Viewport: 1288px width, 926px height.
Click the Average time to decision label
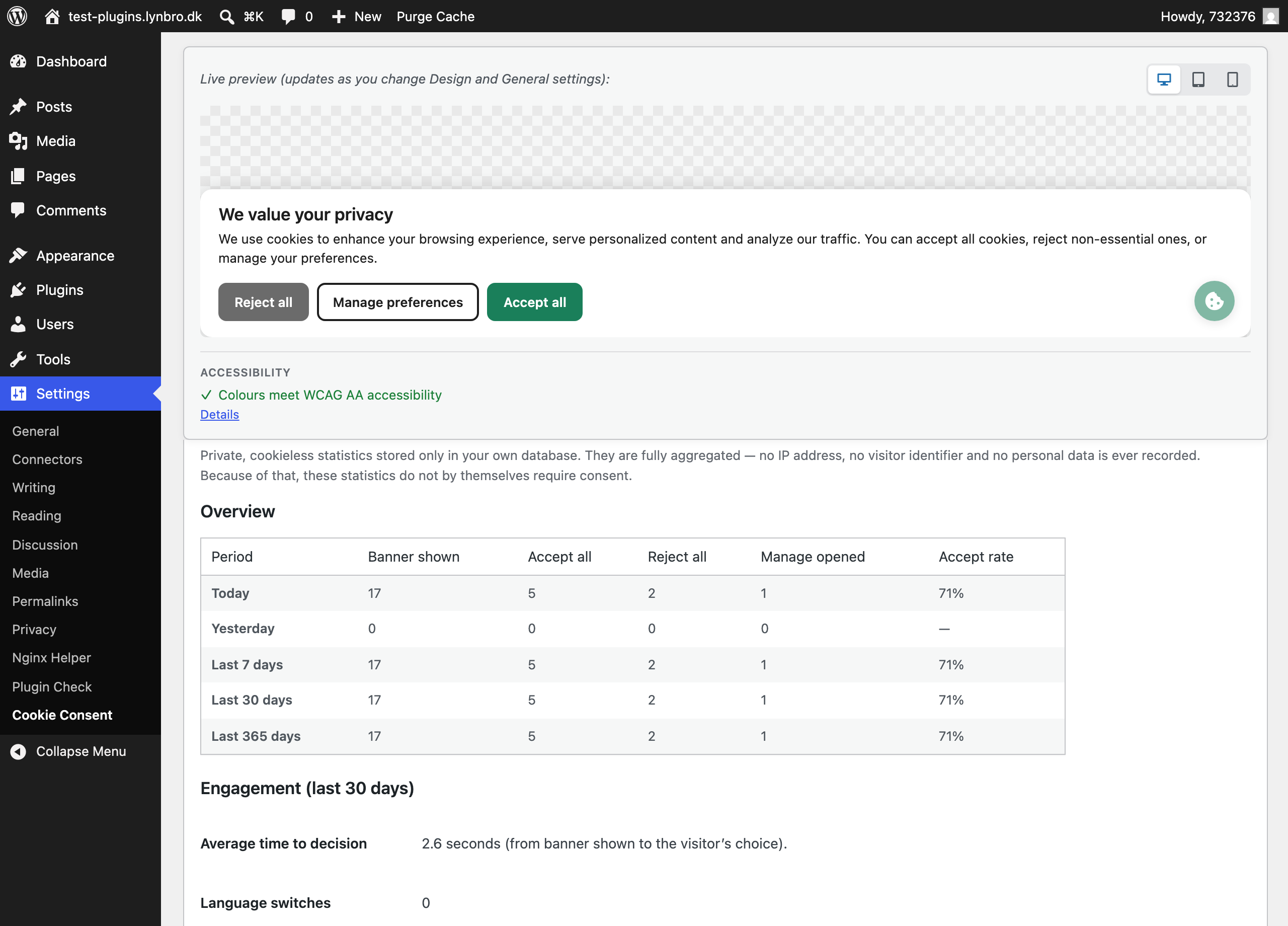pos(283,843)
